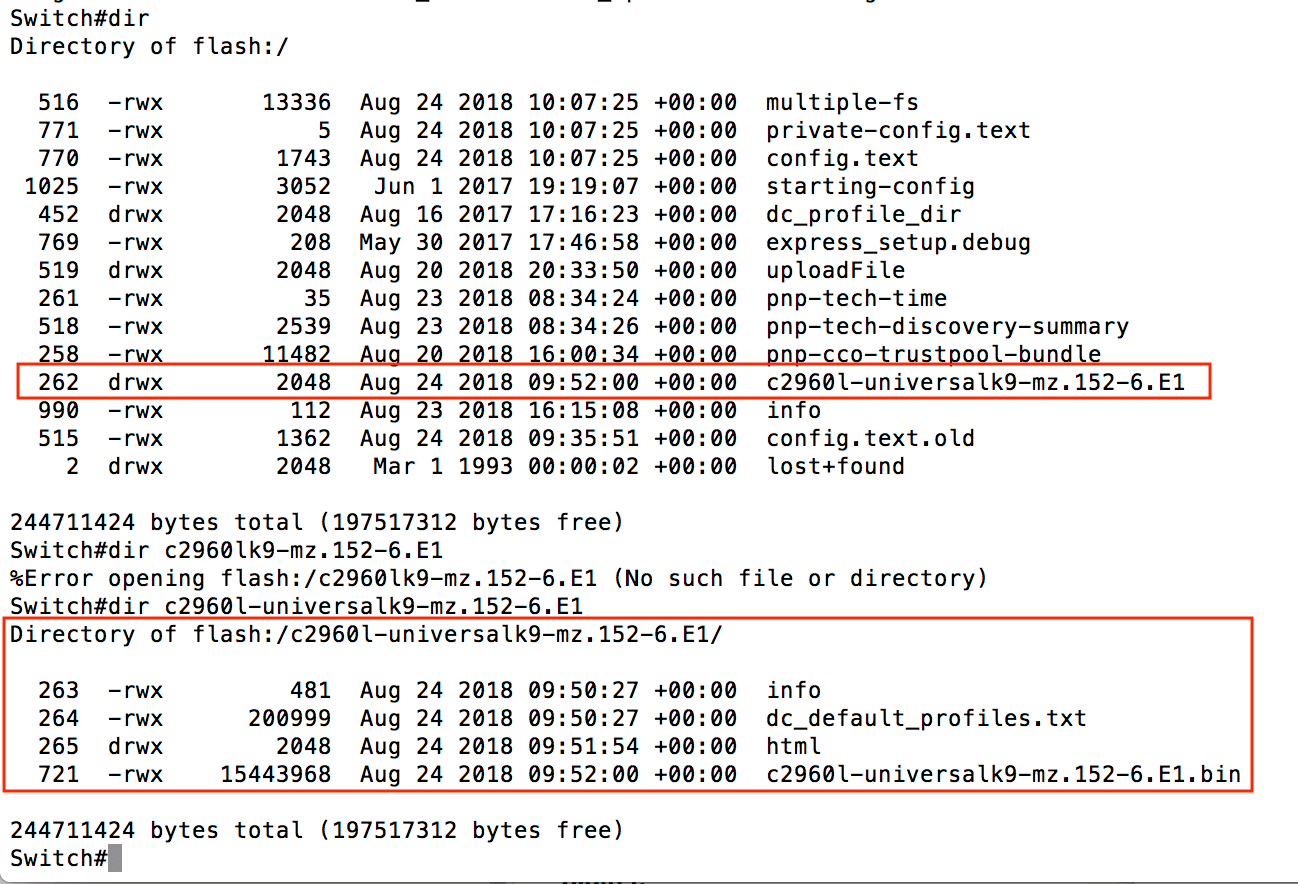
Task: Click the uploadFile directory entry
Action: (835, 270)
